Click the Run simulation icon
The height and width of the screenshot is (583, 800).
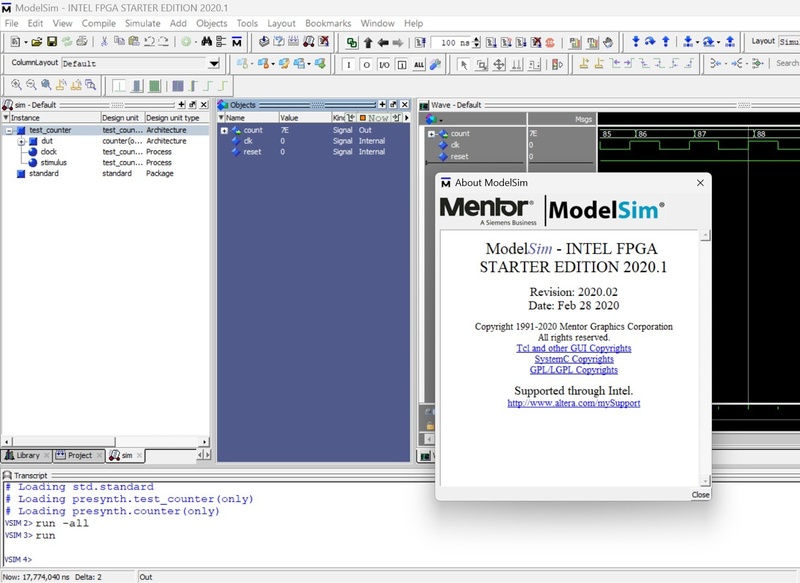[x=491, y=43]
